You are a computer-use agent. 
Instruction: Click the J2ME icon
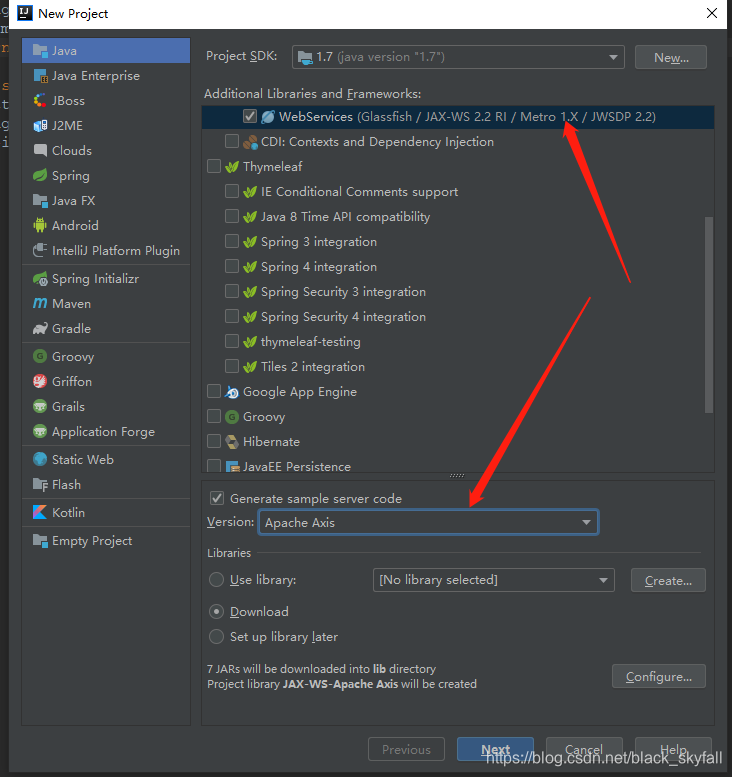tap(40, 126)
